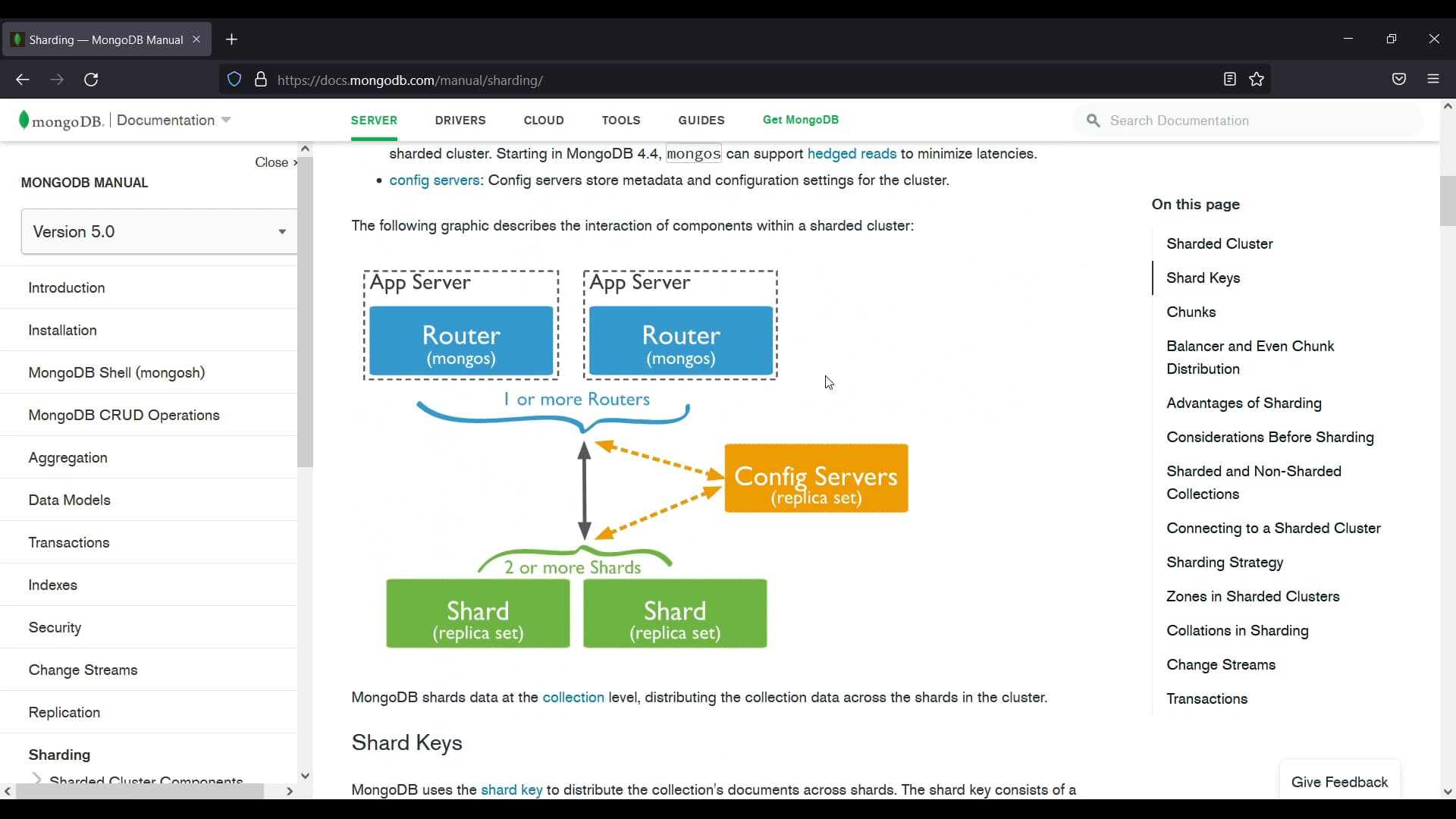Click the Get MongoDB link
Viewport: 1456px width, 819px height.
801,120
